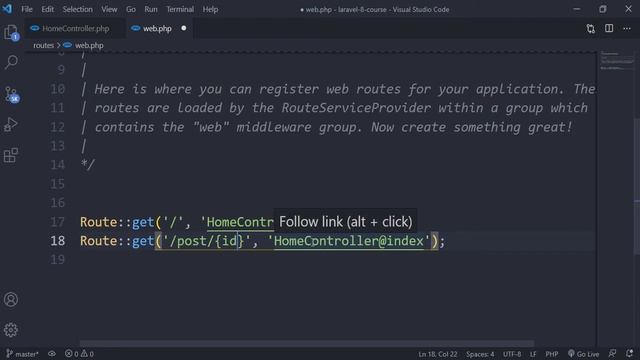Open the Explorer view in activity bar
The width and height of the screenshot is (640, 360).
11,33
